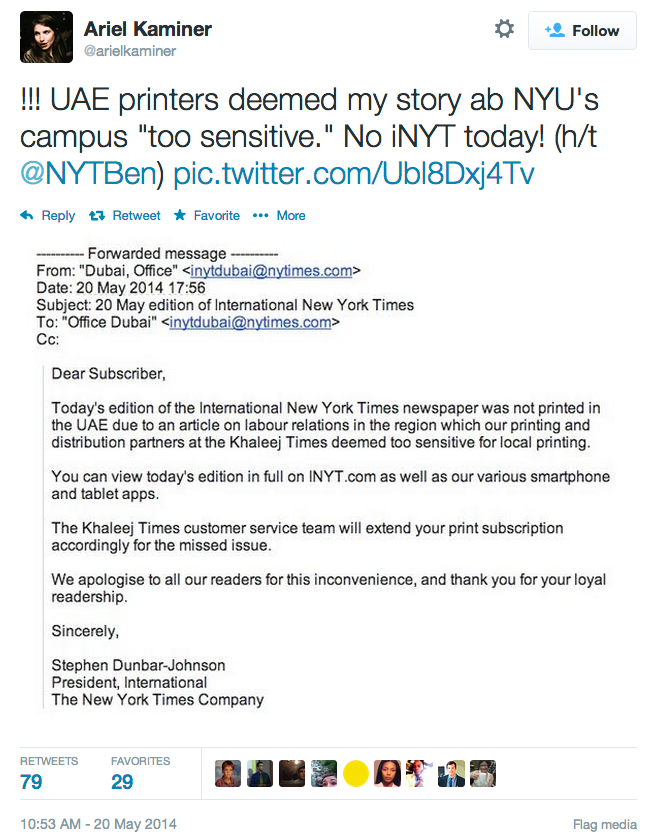Open the gear settings menu
The width and height of the screenshot is (653, 839).
(x=504, y=30)
